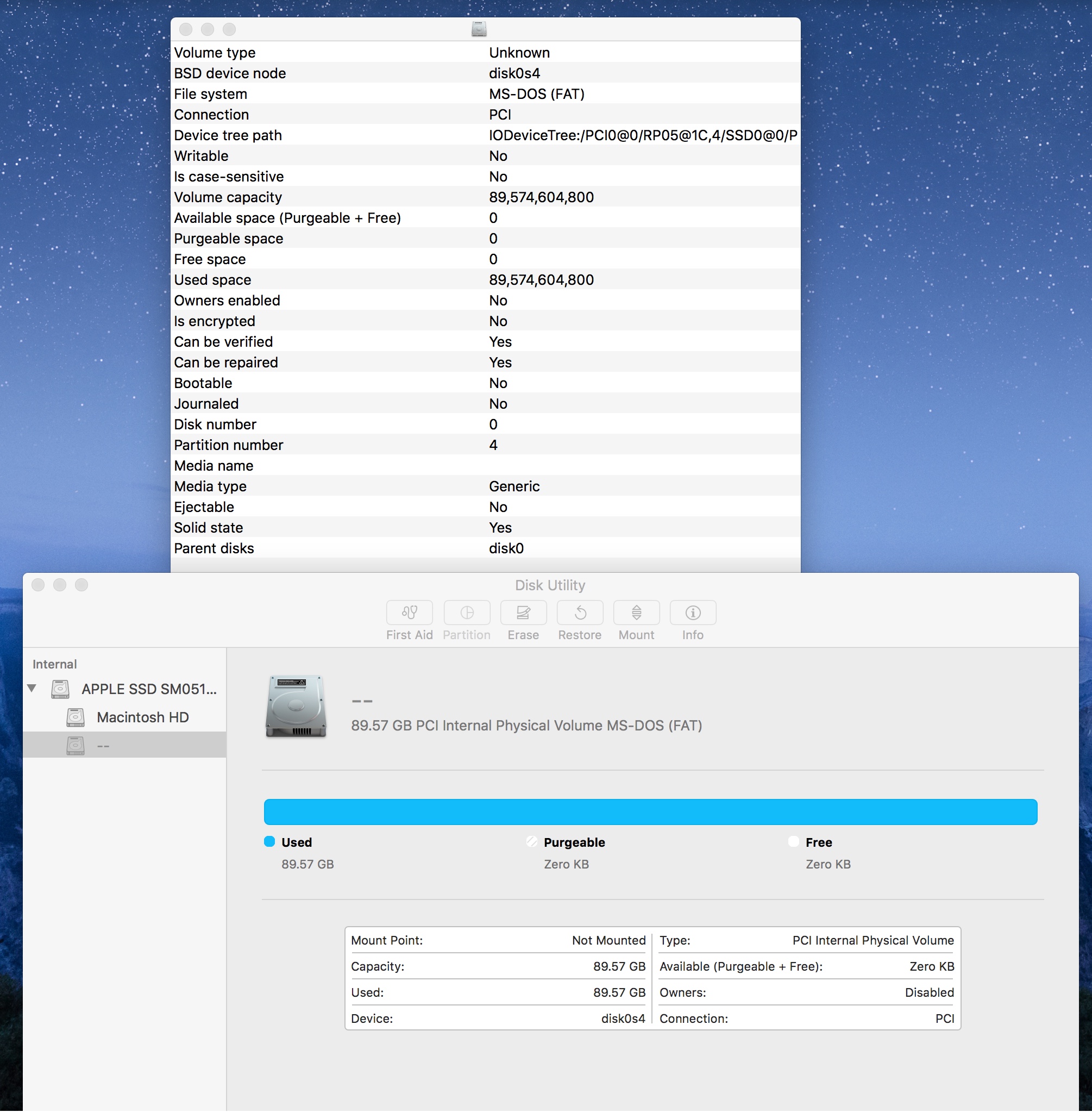The image size is (1092, 1112).
Task: Select APPLE SSD SM051 disk entry
Action: pyautogui.click(x=148, y=689)
